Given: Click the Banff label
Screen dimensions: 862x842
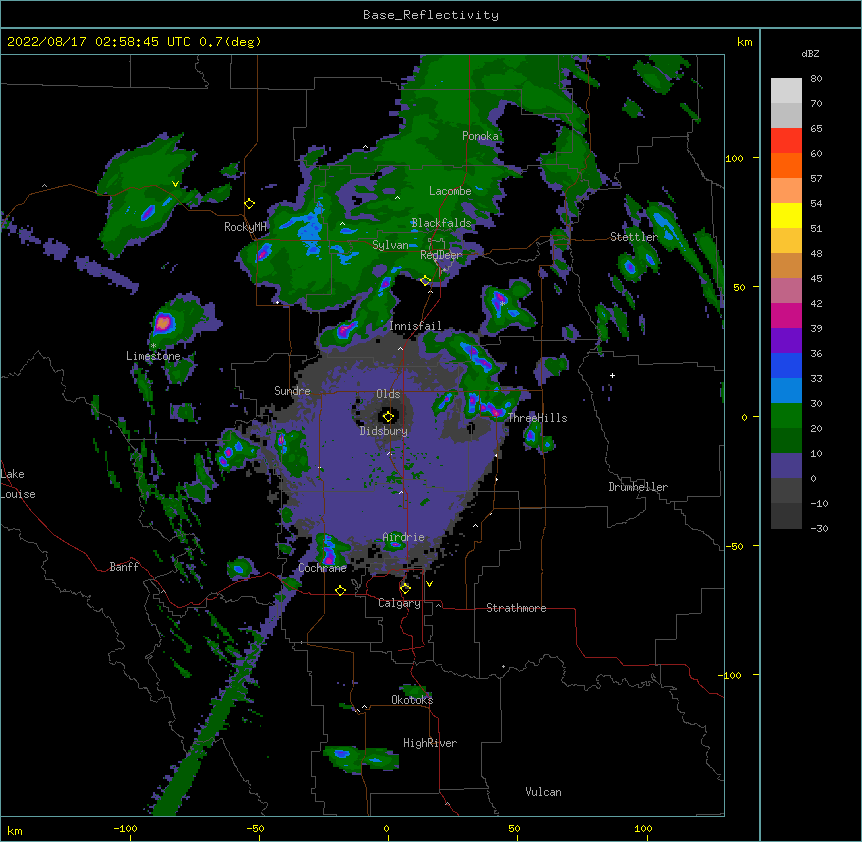Looking at the screenshot, I should [x=124, y=567].
